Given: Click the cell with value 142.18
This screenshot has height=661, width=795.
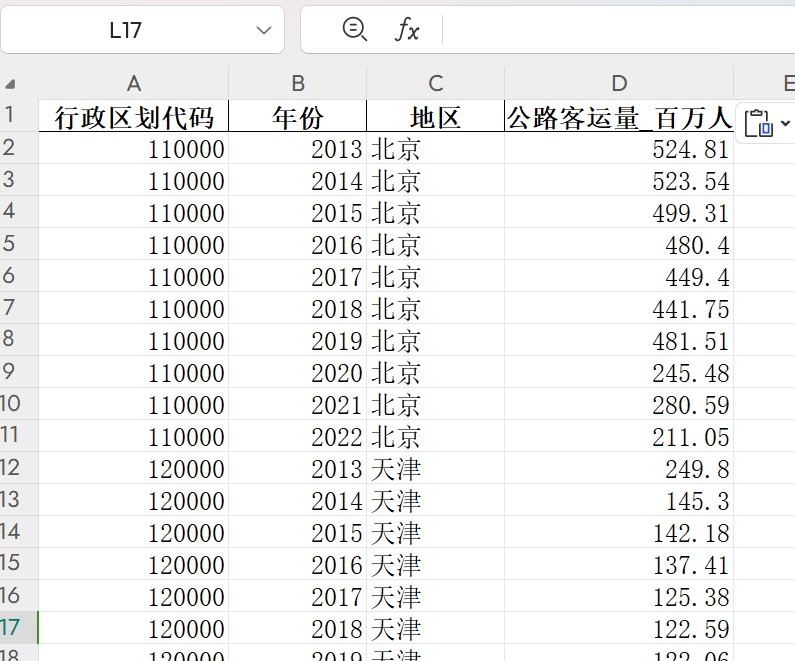Looking at the screenshot, I should click(x=619, y=532).
